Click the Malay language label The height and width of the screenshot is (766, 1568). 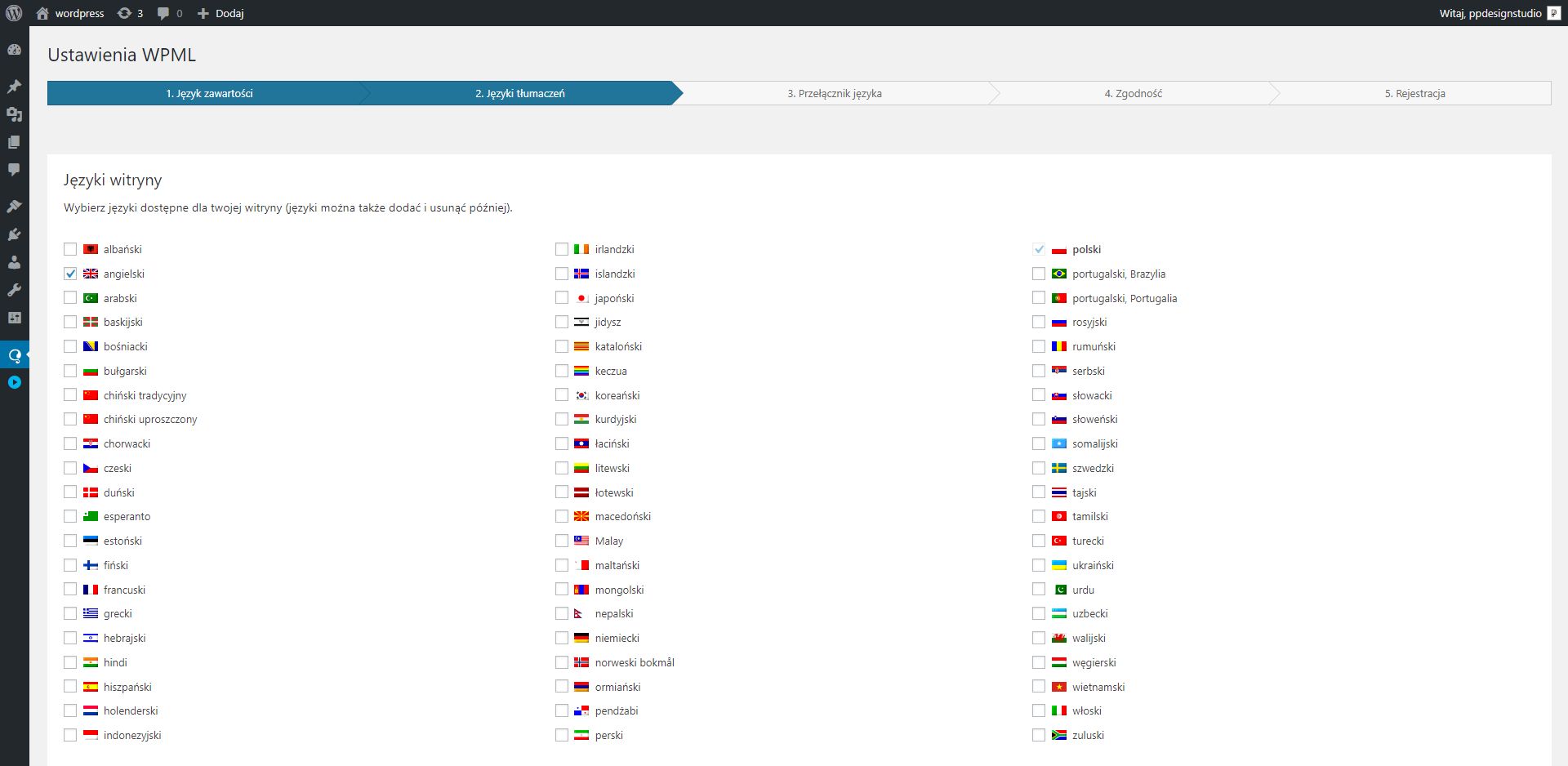tap(608, 541)
